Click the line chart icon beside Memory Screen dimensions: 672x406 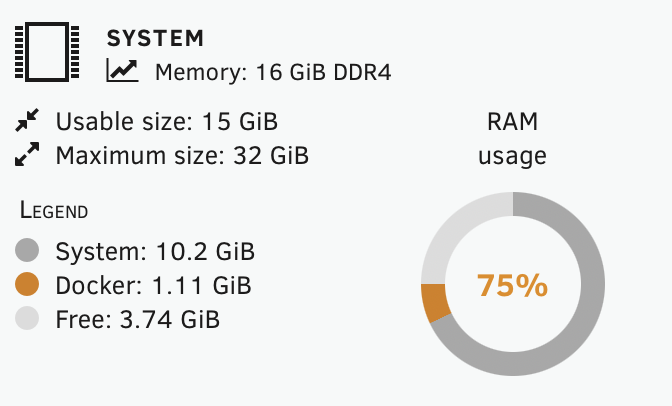pyautogui.click(x=123, y=70)
